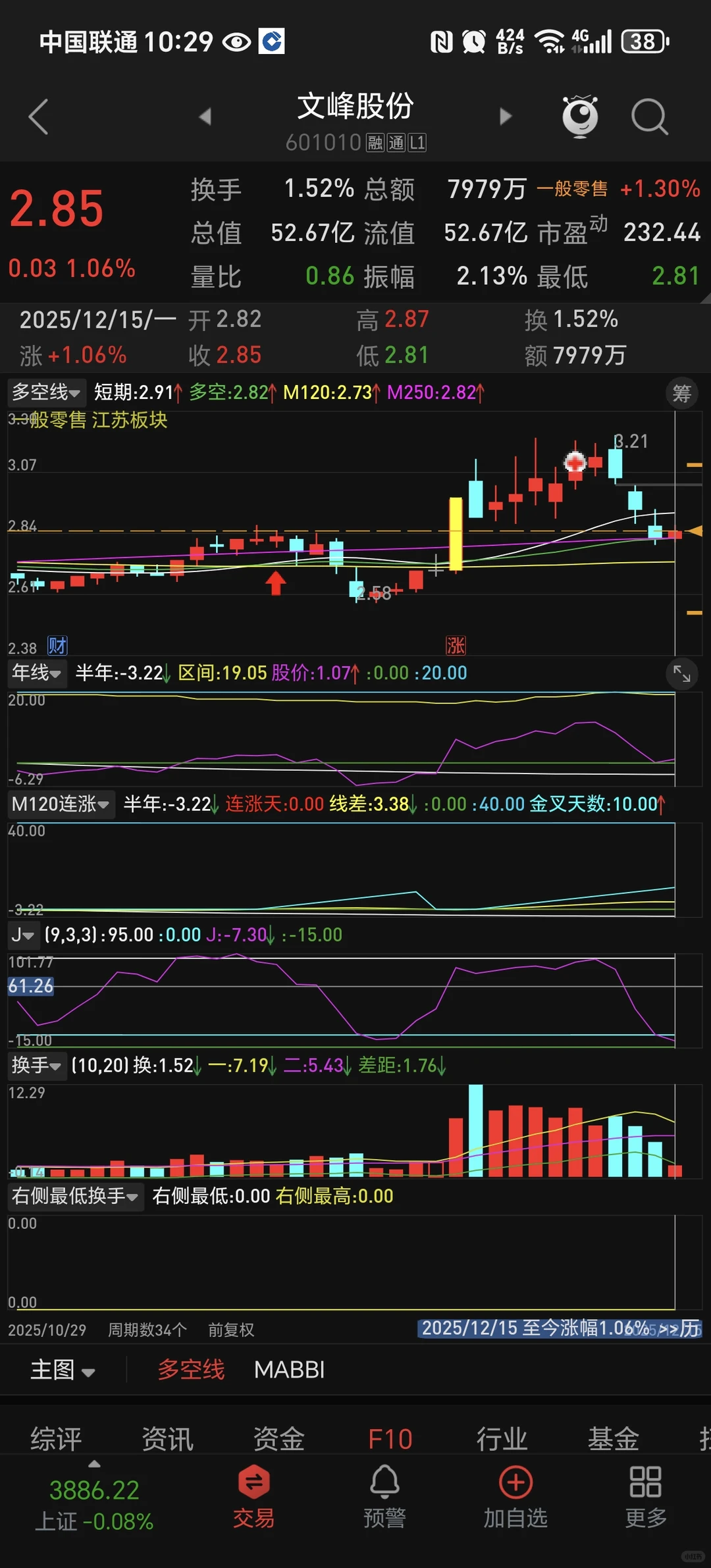Screen dimensions: 711x1568
Task: Select MABBI main chart option
Action: (x=290, y=1370)
